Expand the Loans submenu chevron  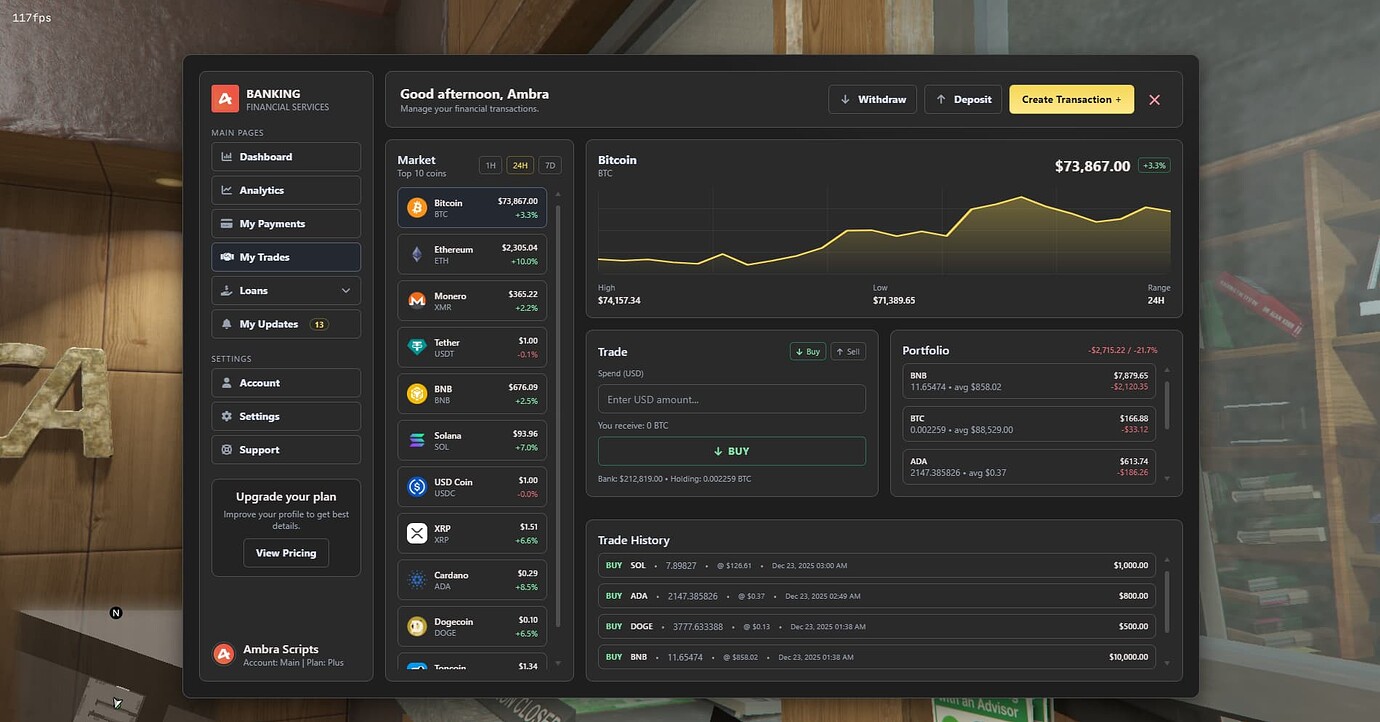pyautogui.click(x=346, y=291)
